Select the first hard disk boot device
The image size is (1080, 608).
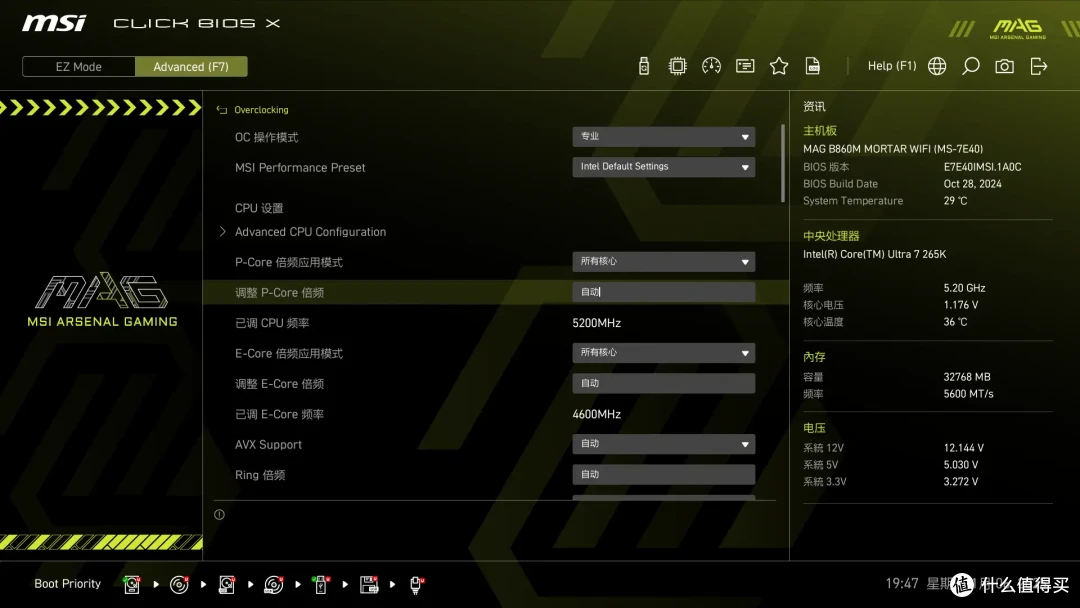132,585
